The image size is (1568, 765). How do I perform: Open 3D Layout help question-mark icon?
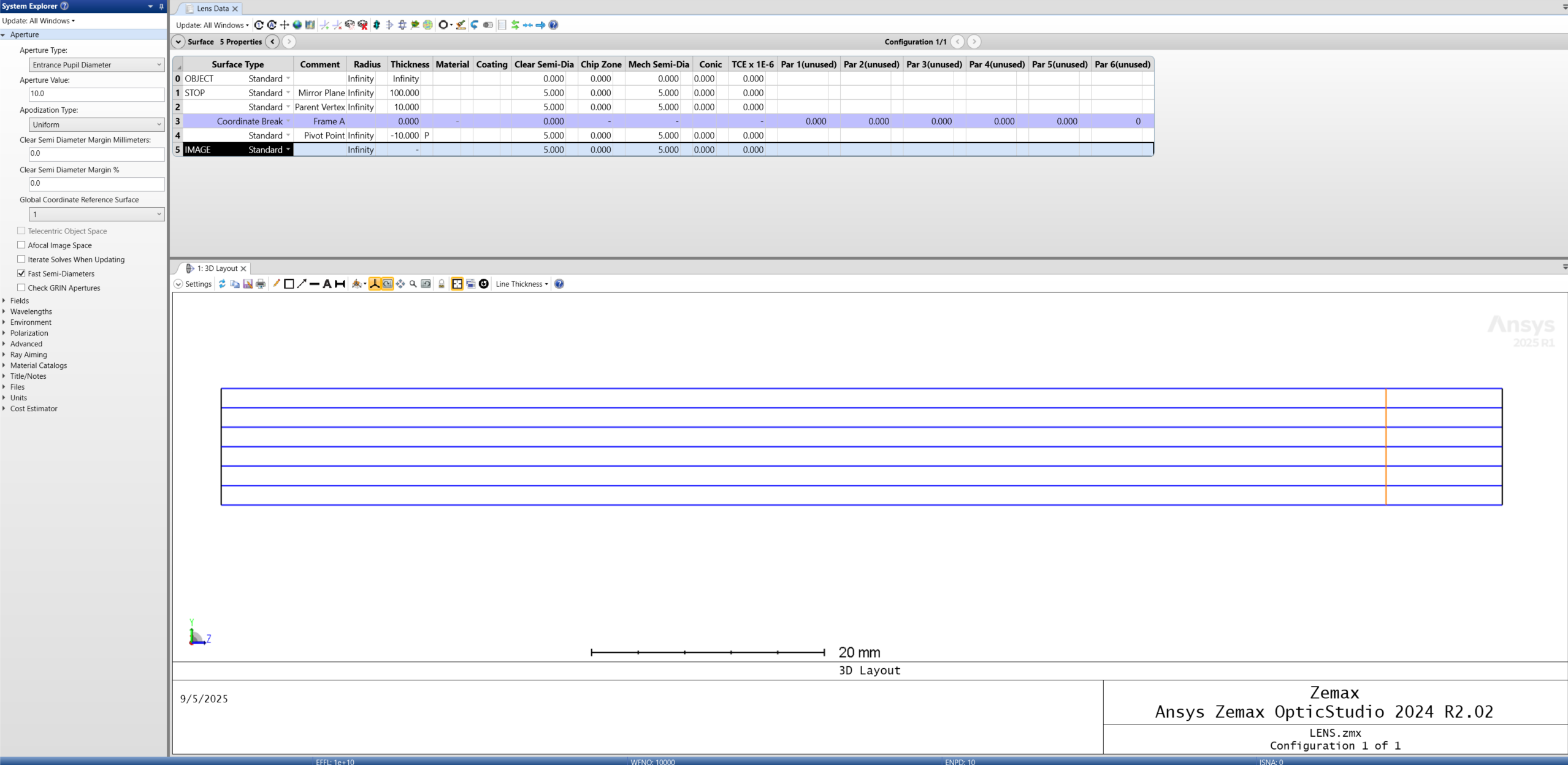(559, 284)
